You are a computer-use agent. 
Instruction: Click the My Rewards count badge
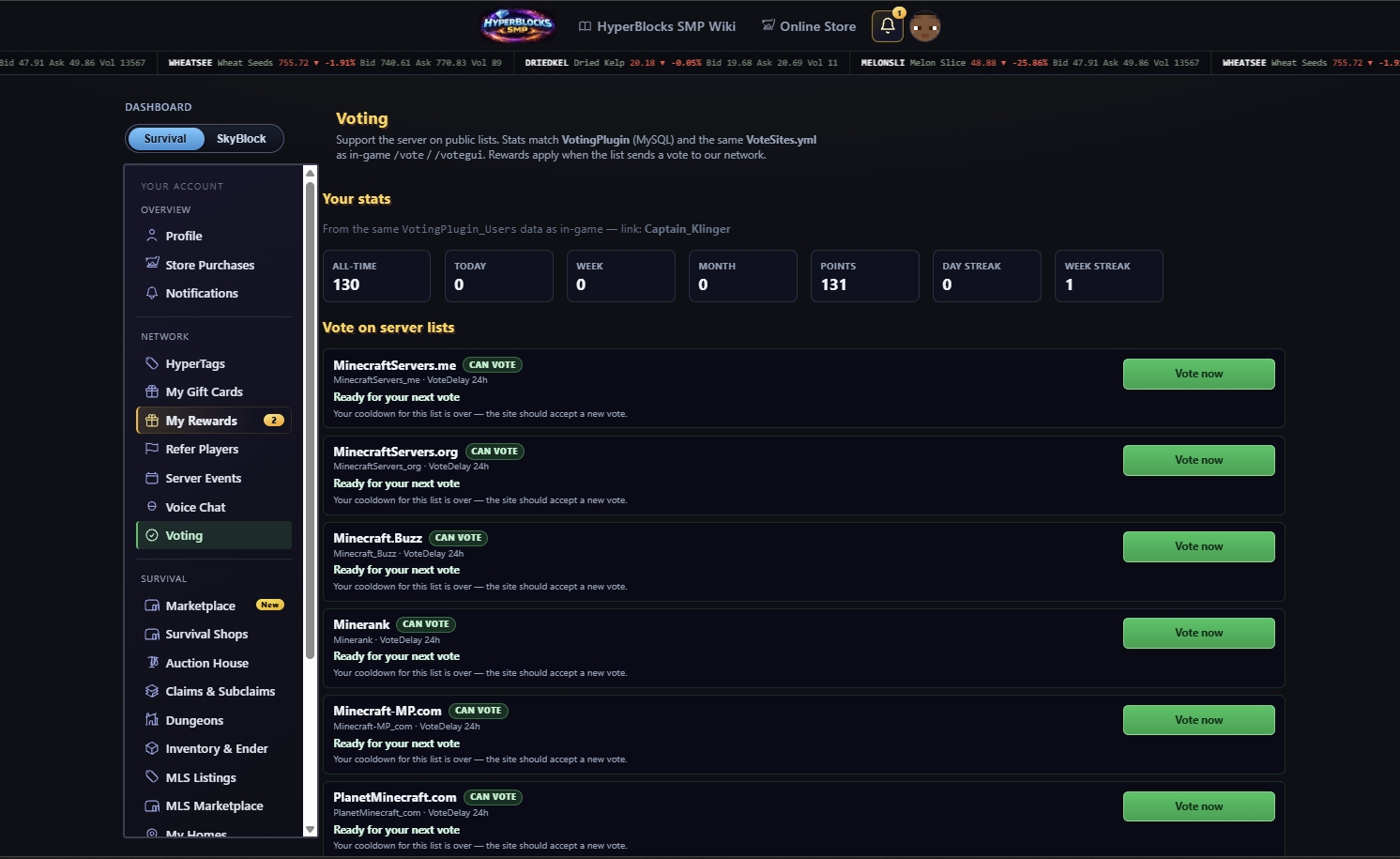point(273,421)
